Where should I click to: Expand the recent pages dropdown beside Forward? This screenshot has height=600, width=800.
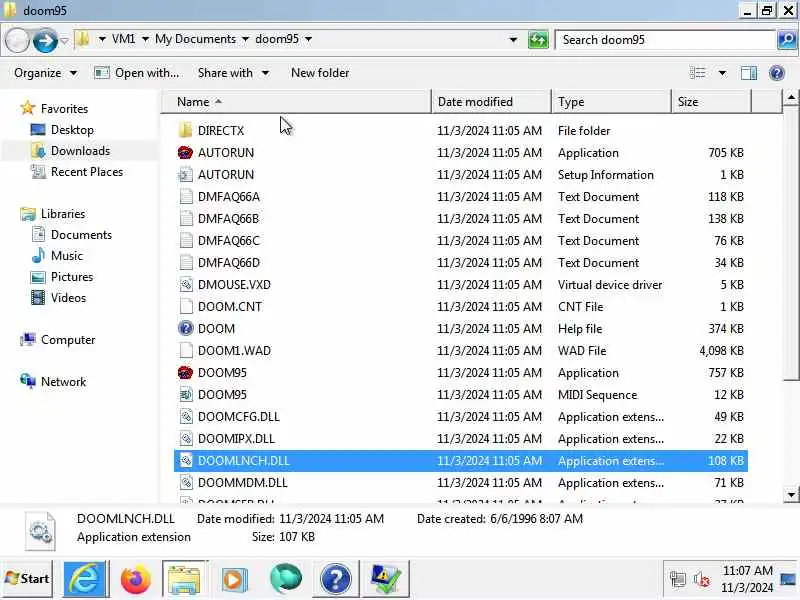pyautogui.click(x=64, y=40)
